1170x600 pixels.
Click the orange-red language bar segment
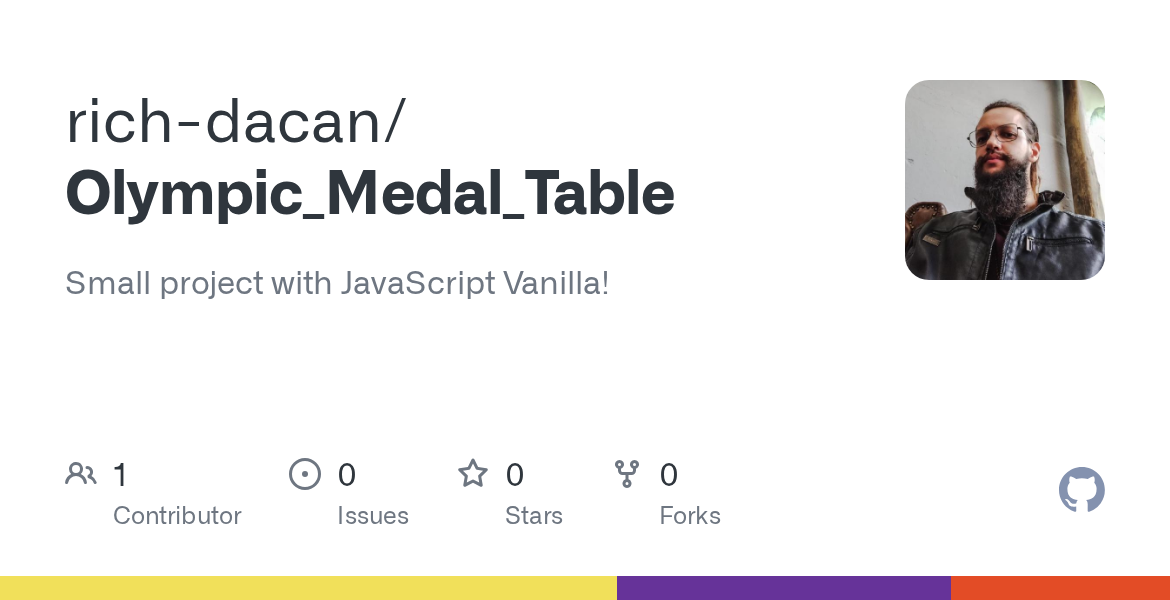[1060, 588]
